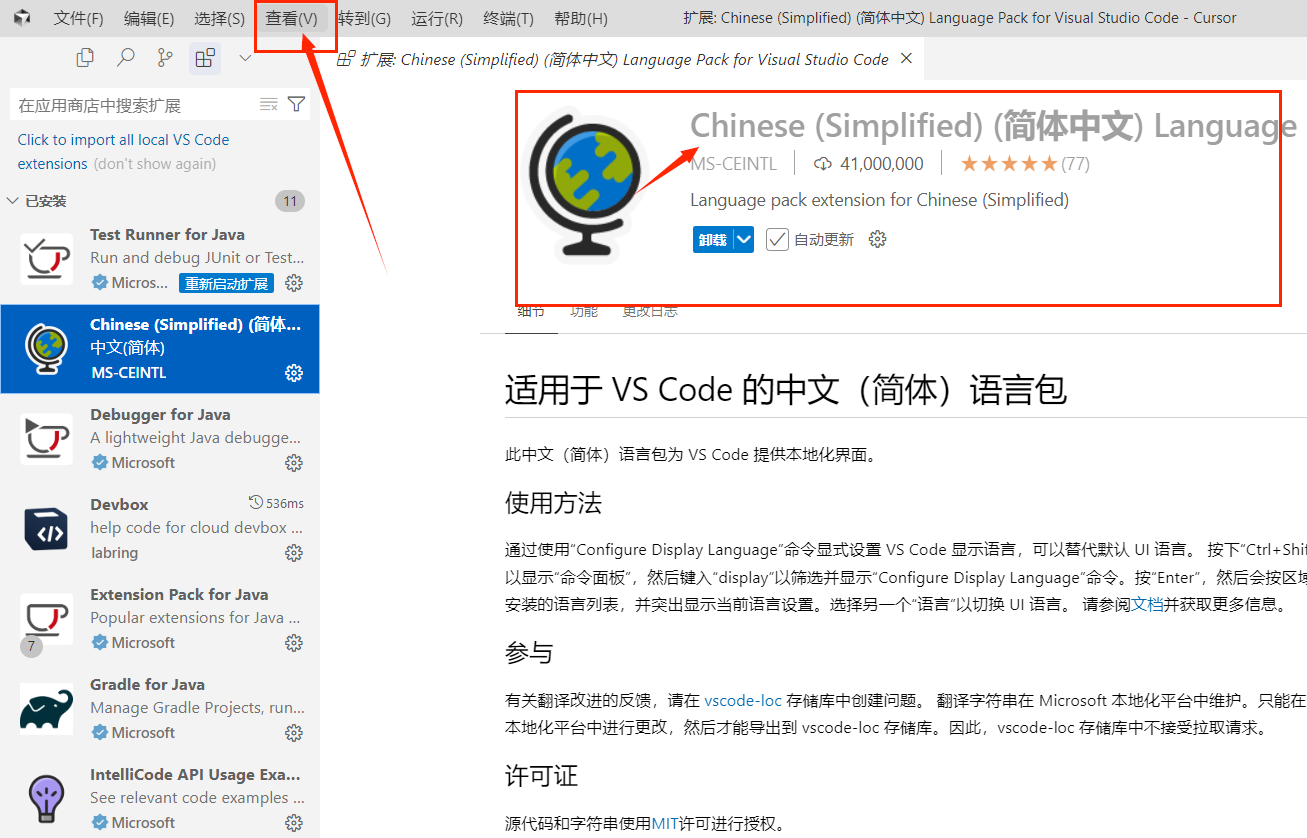Screen dimensions: 1307x838
Task: Click the Extension Pack for Java icon
Action: point(46,619)
